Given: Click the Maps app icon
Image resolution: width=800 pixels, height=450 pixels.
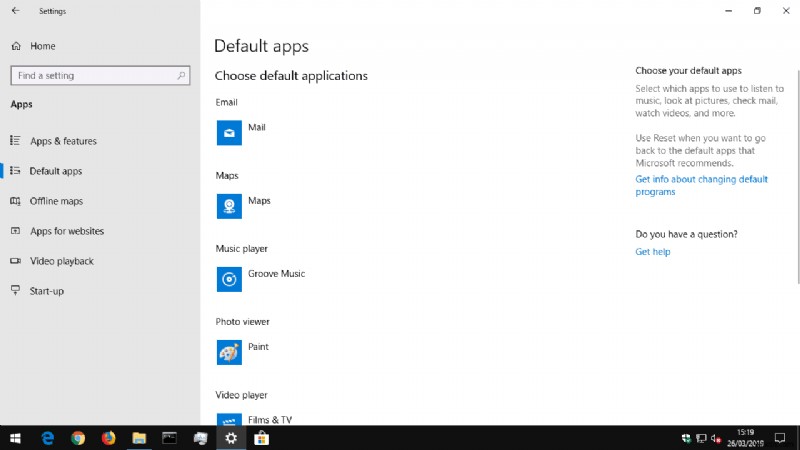Looking at the screenshot, I should point(229,206).
